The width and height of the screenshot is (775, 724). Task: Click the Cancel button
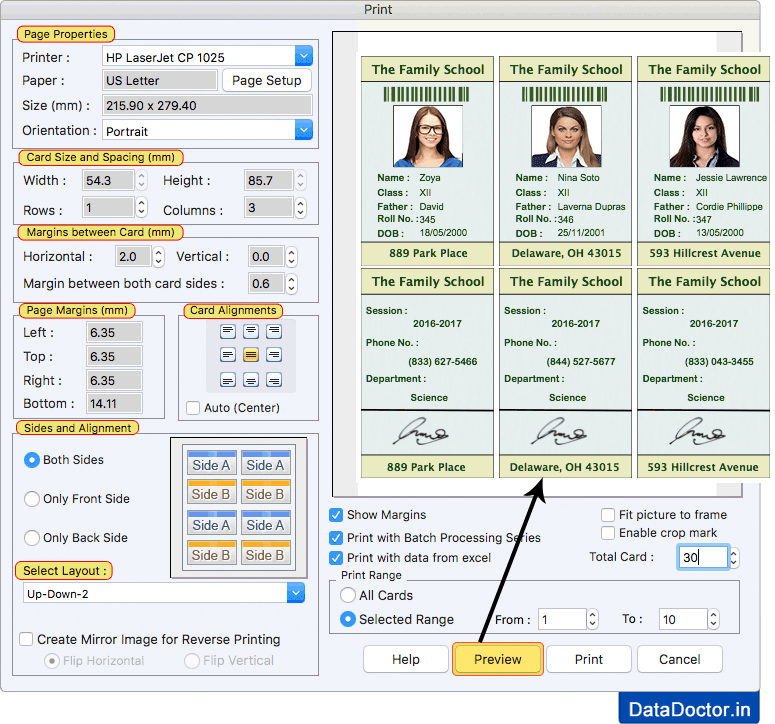(680, 659)
